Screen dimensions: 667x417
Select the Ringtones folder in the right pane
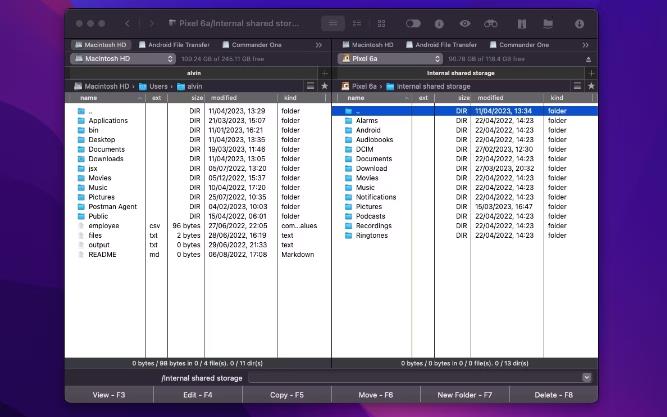pyautogui.click(x=465, y=235)
